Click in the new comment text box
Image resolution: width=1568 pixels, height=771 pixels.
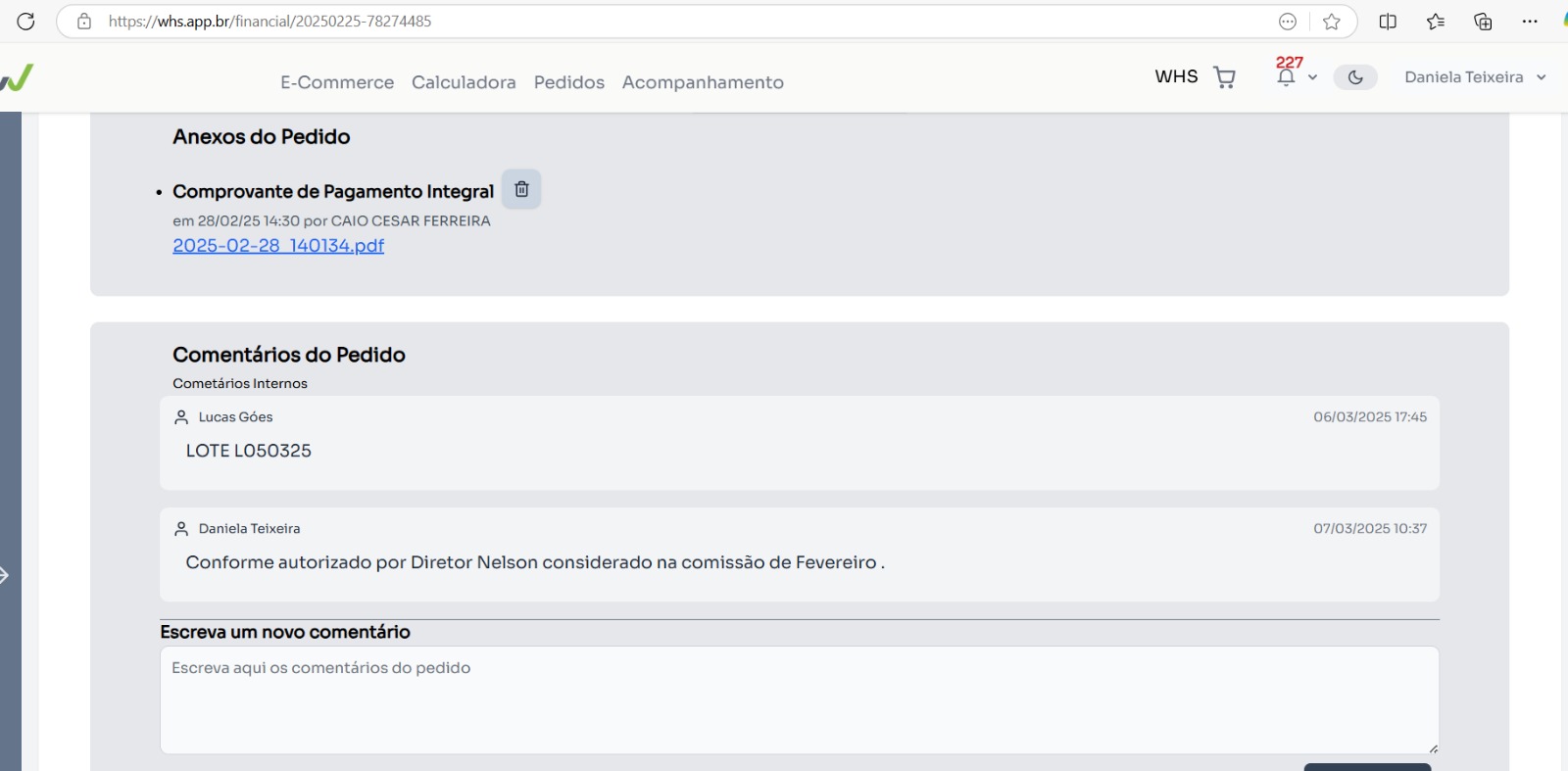pos(799,699)
